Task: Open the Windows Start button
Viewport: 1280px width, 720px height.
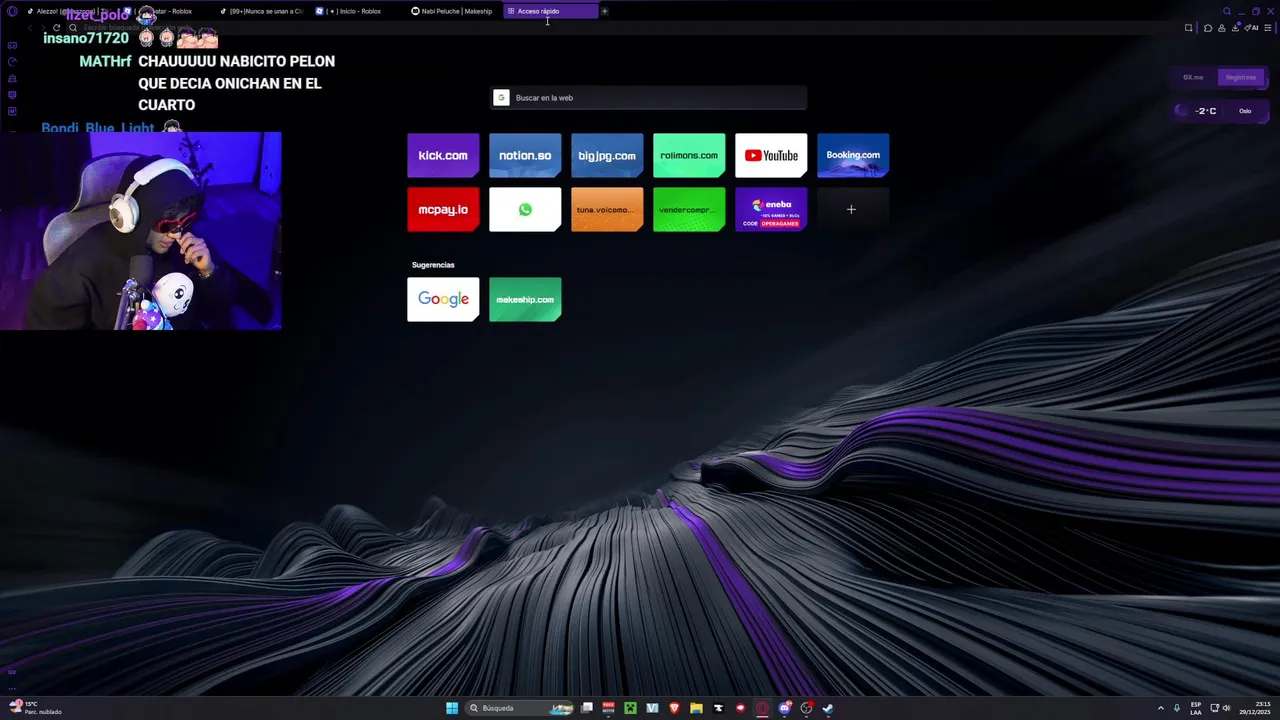Action: pos(452,708)
